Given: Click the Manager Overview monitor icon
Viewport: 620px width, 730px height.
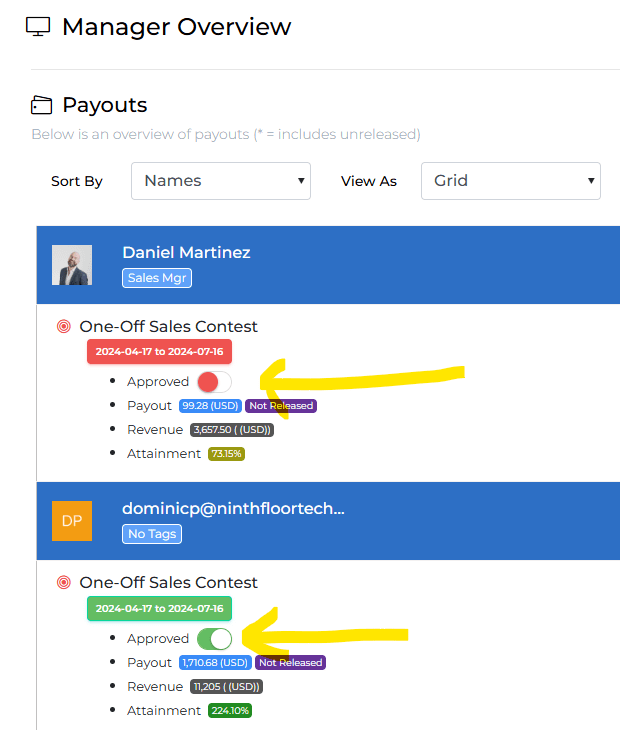Looking at the screenshot, I should coord(38,27).
